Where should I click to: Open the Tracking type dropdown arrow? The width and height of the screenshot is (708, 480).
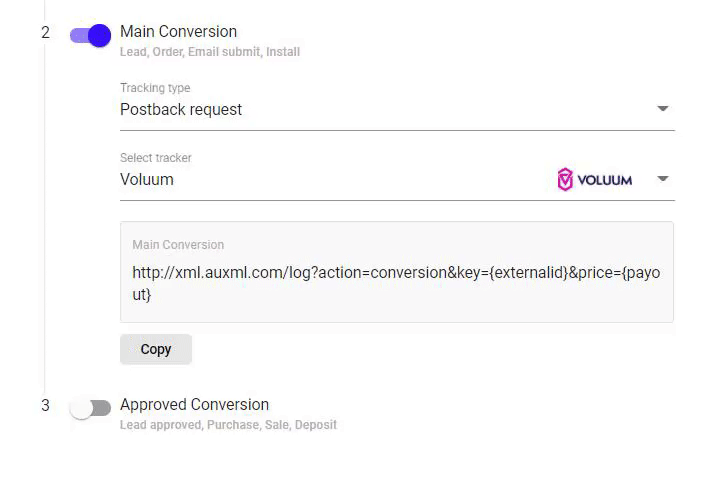[662, 108]
